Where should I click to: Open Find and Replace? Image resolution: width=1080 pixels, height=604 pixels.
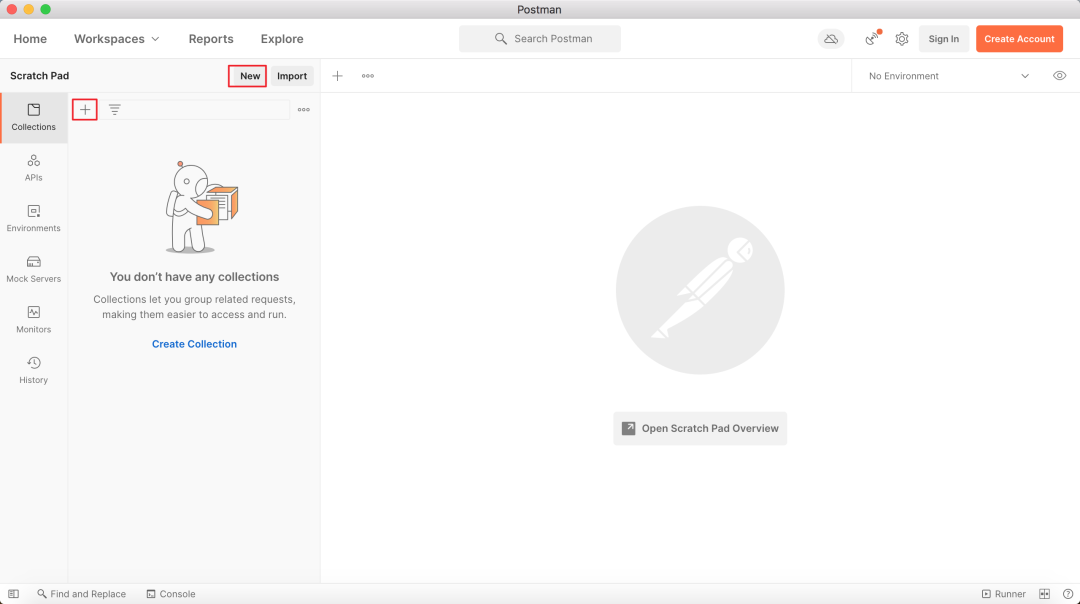(81, 594)
